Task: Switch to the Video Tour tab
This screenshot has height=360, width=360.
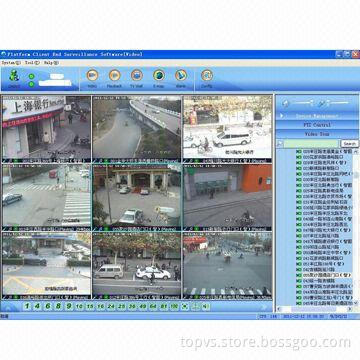Action: point(317,134)
